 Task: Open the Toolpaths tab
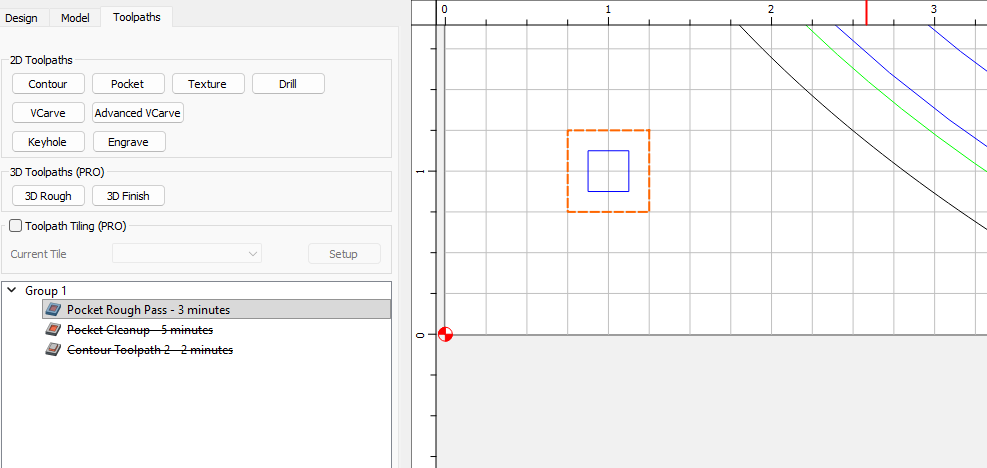pyautogui.click(x=136, y=18)
